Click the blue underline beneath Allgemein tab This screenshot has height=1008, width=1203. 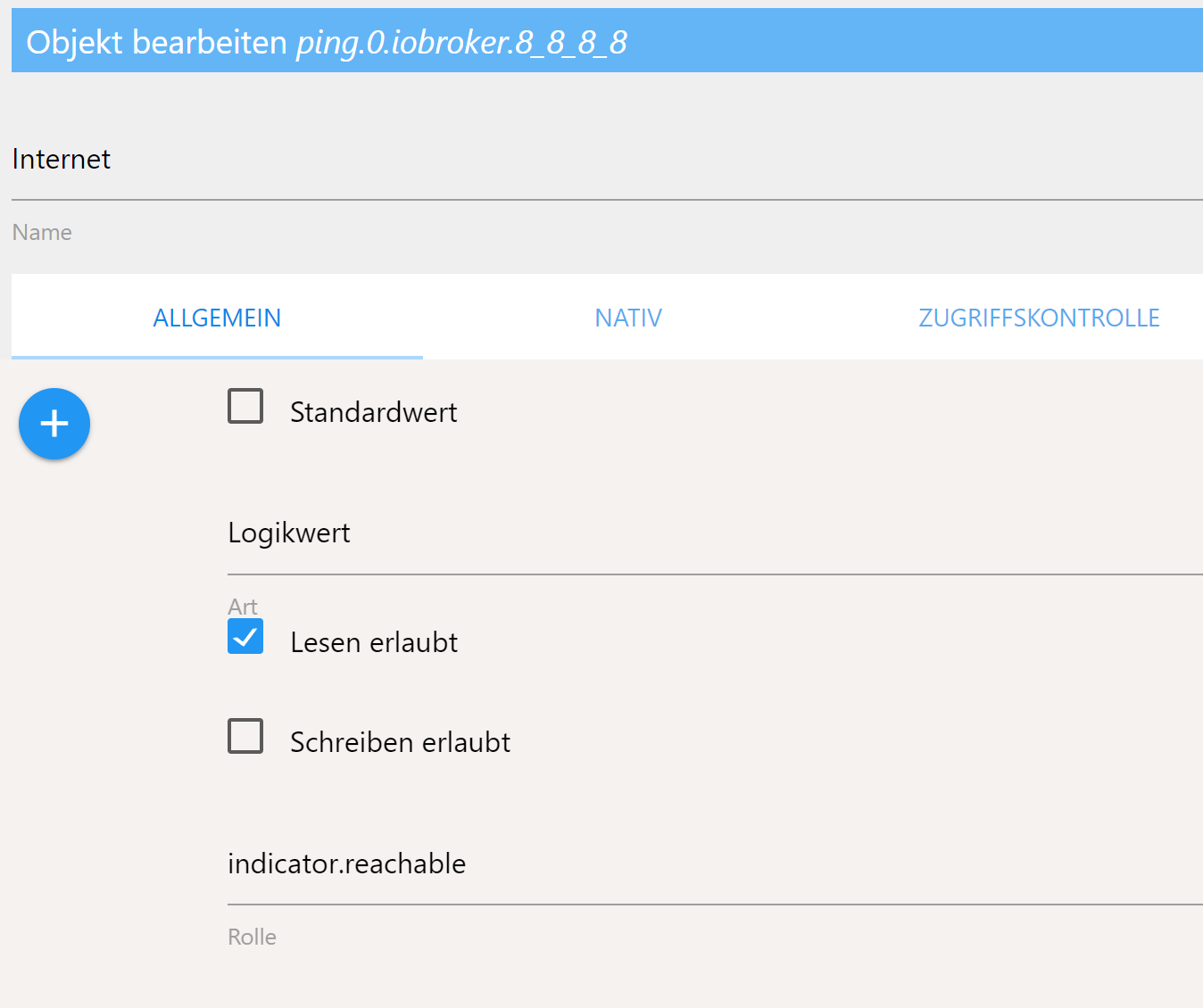point(217,357)
